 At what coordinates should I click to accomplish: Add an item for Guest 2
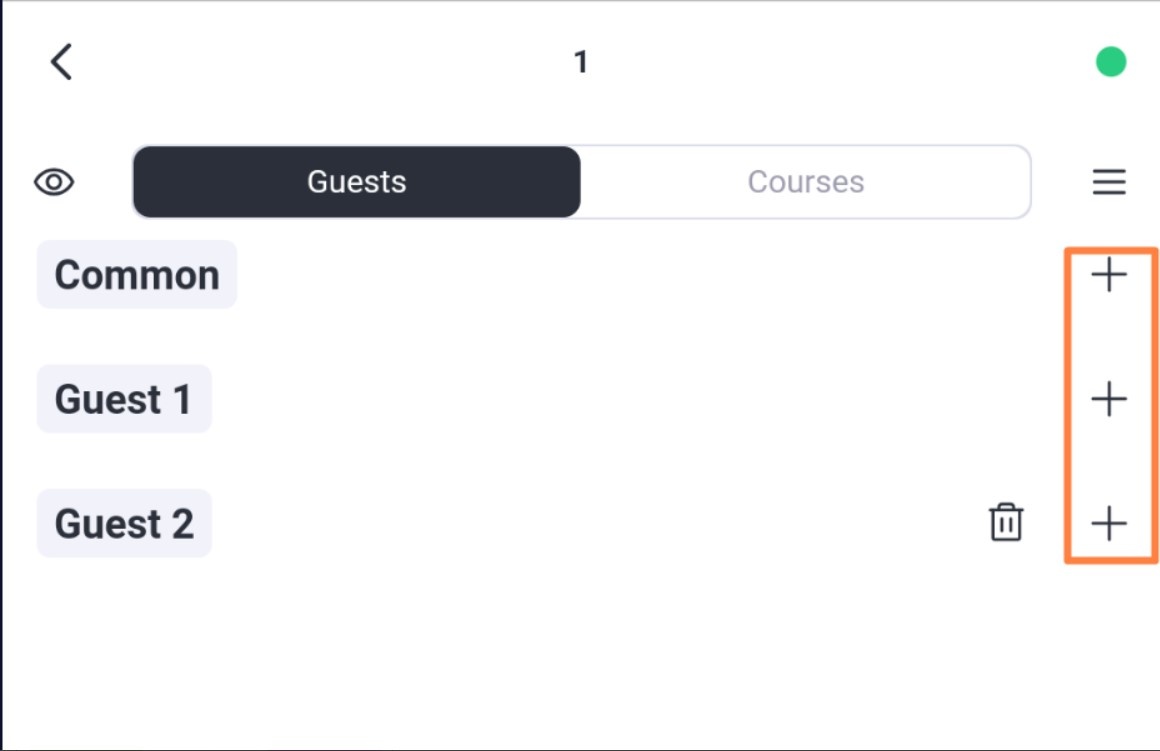pyautogui.click(x=1109, y=524)
